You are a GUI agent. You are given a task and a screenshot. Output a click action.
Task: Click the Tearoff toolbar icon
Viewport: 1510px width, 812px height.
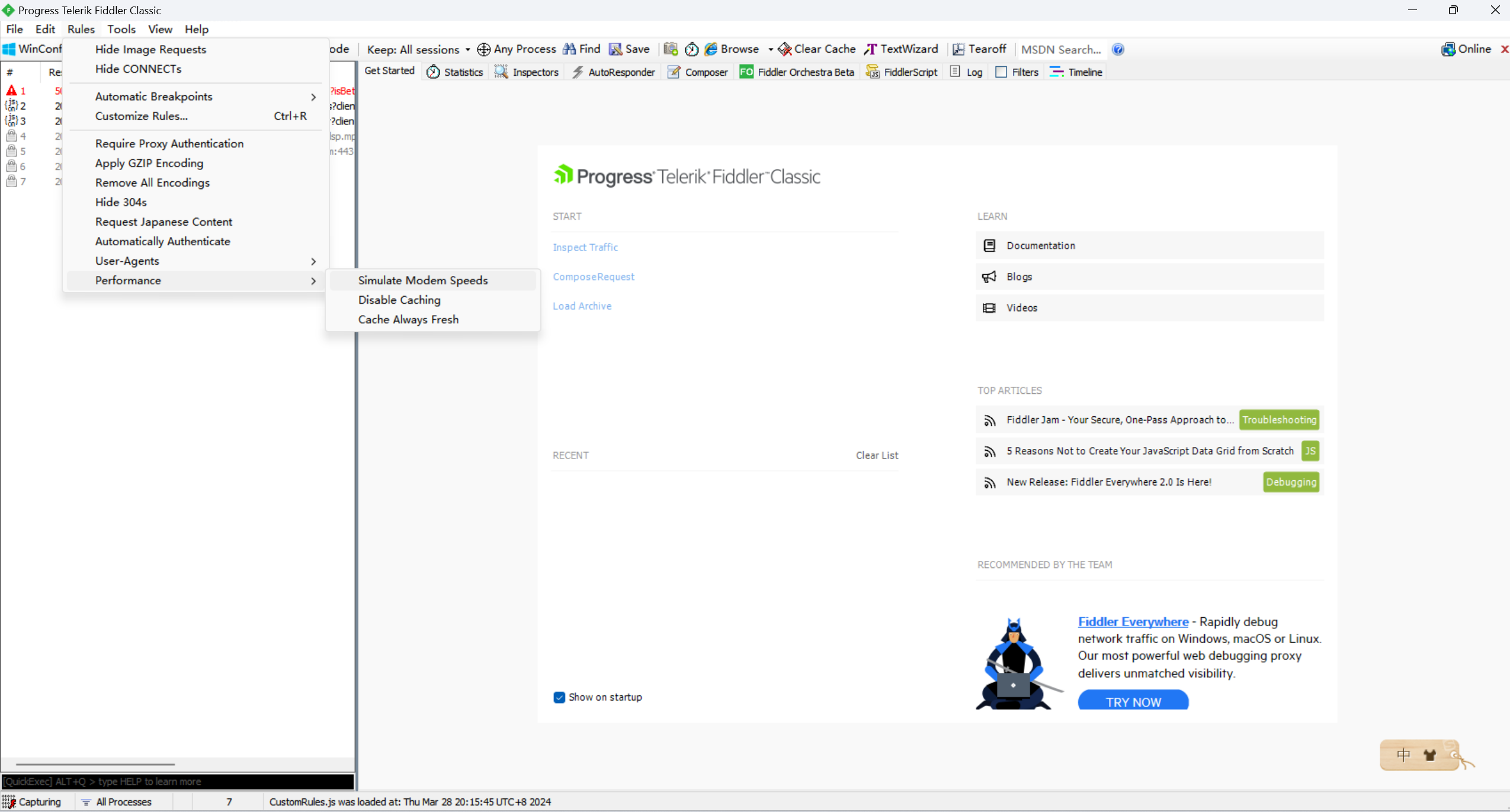[x=958, y=49]
